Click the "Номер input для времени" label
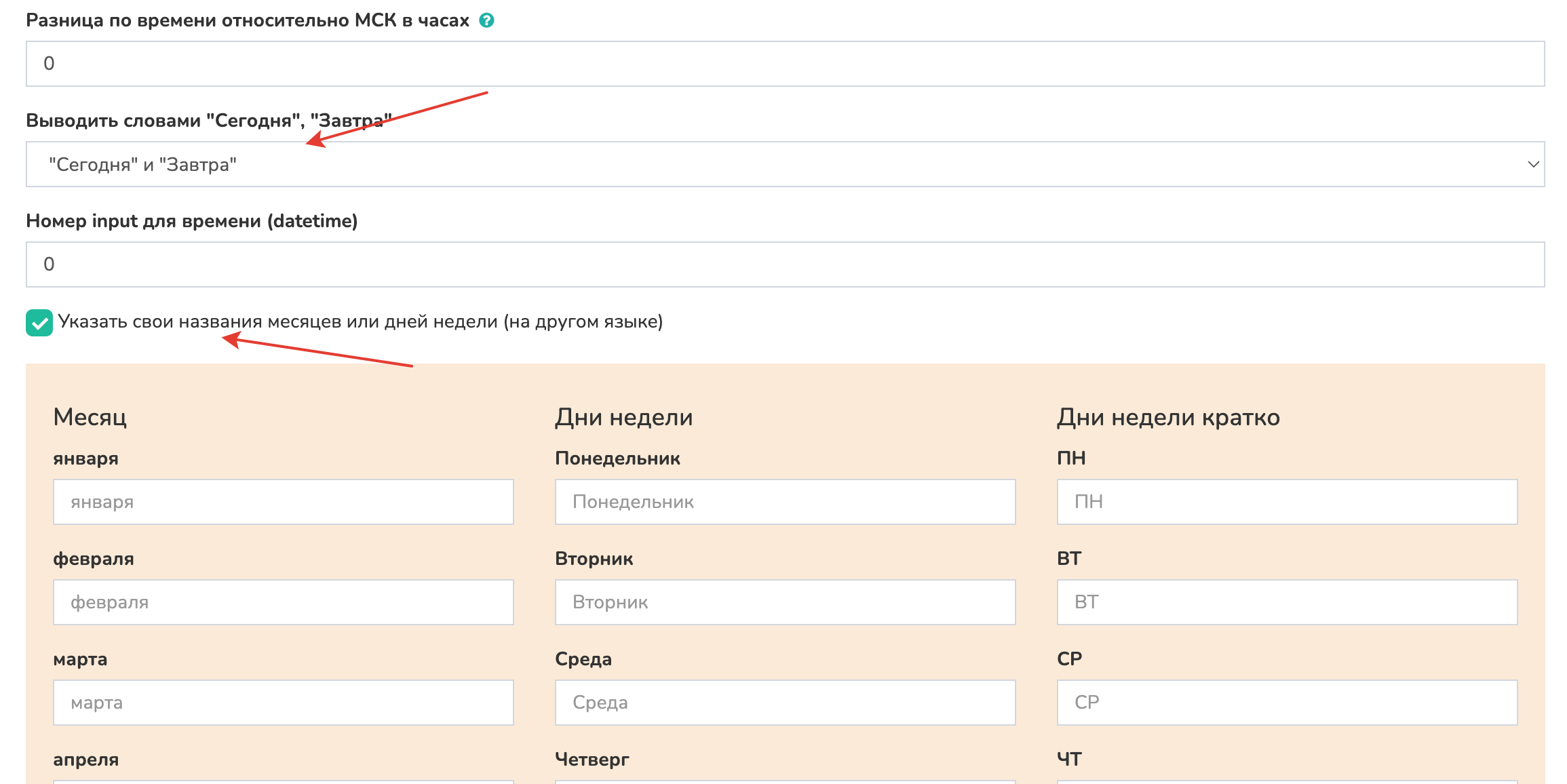The width and height of the screenshot is (1567, 784). tap(191, 221)
